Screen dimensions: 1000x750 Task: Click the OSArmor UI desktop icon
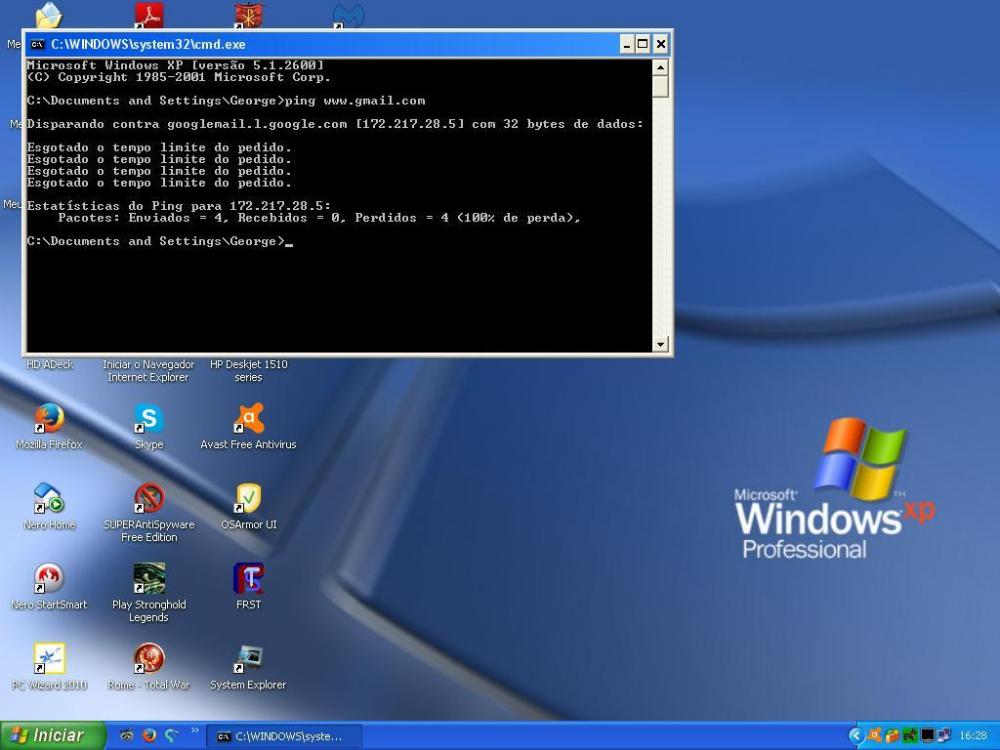(248, 499)
